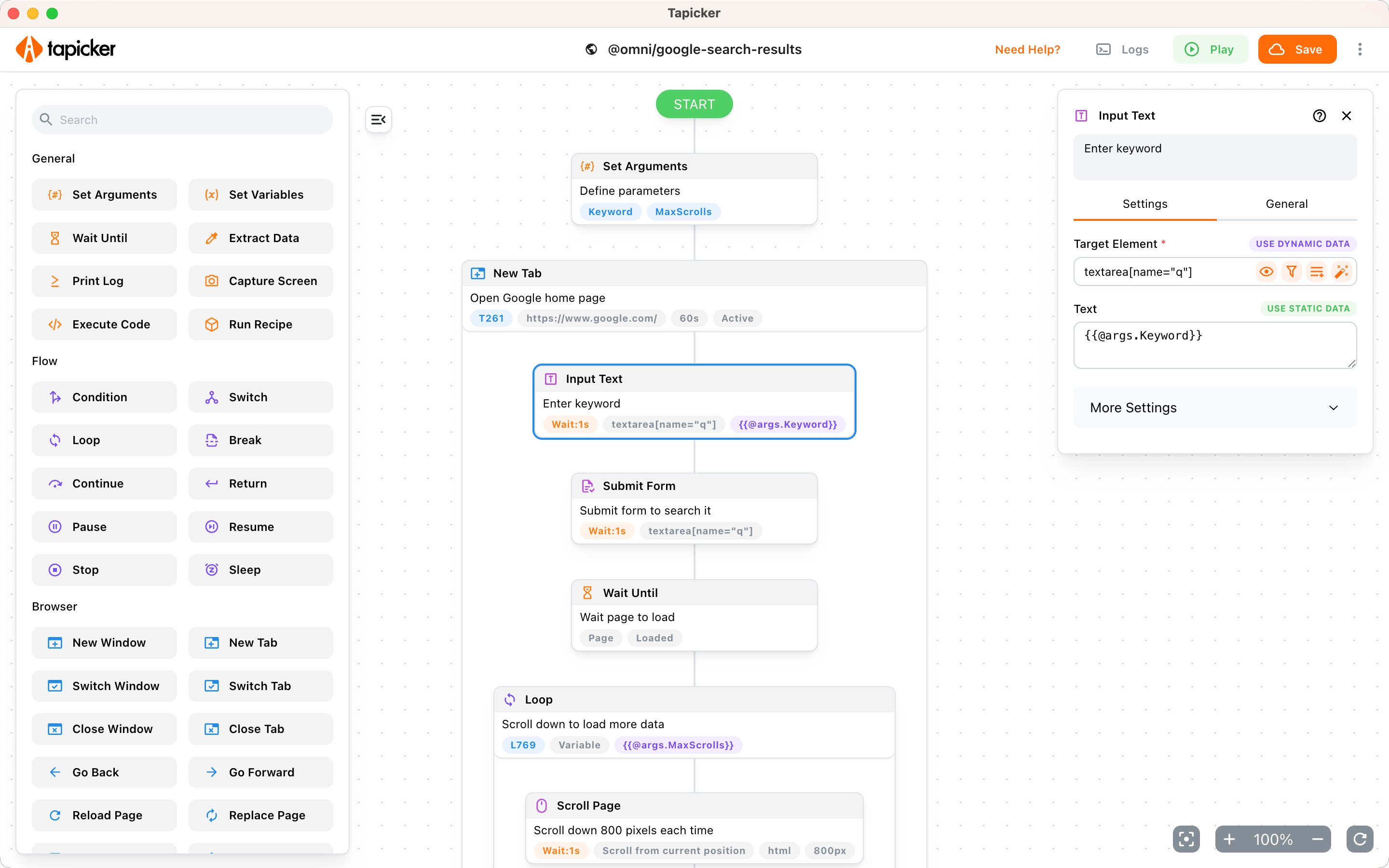Click the filter icon in Target Element field
This screenshot has height=868, width=1389.
click(x=1292, y=271)
